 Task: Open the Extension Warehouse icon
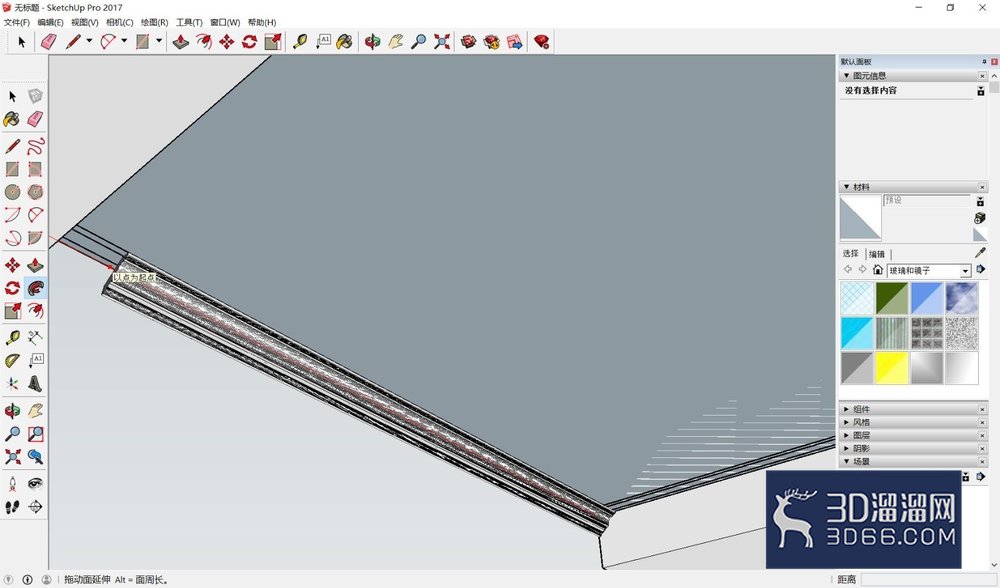(492, 42)
